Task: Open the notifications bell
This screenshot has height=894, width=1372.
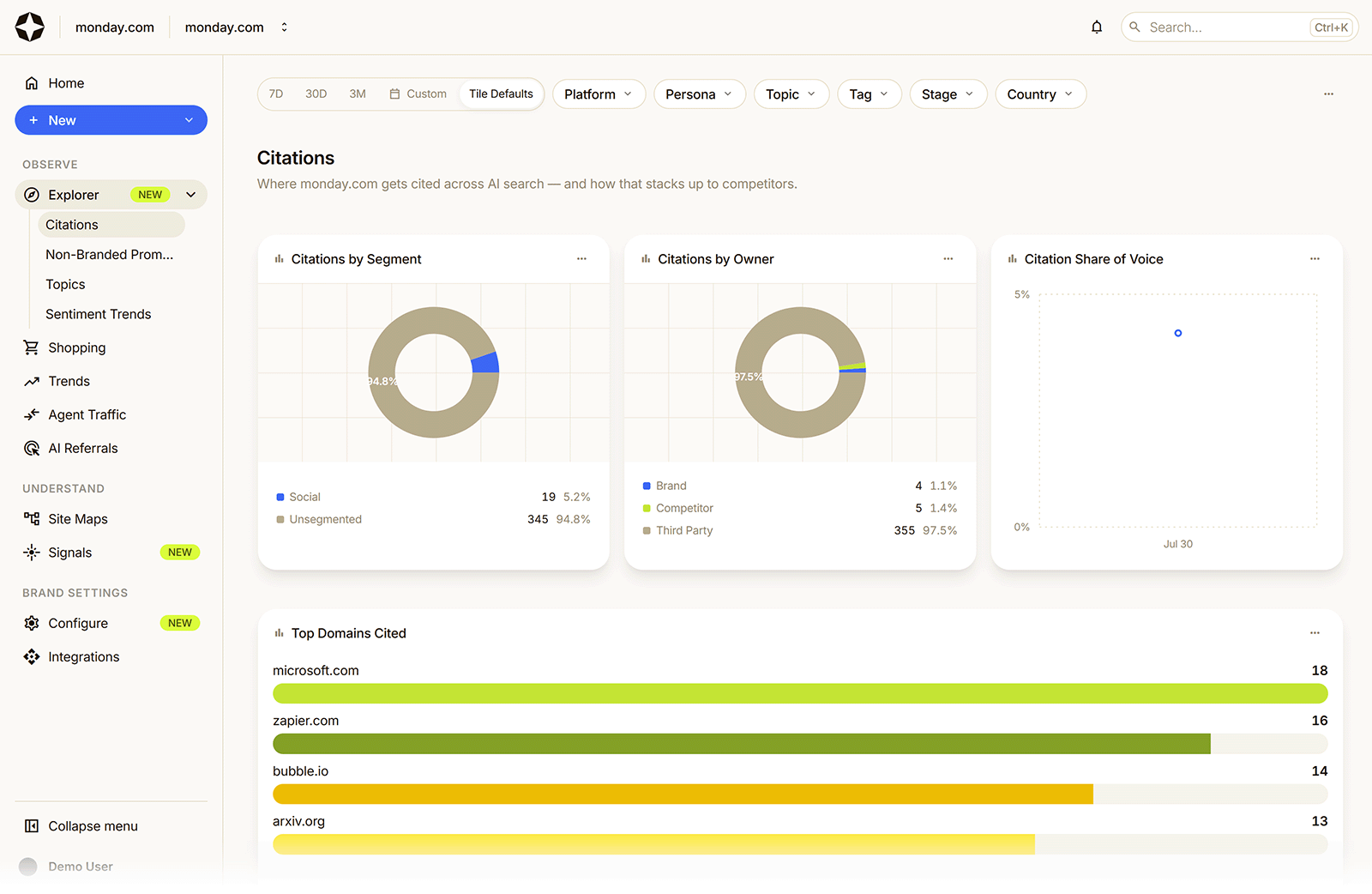Action: [x=1097, y=27]
